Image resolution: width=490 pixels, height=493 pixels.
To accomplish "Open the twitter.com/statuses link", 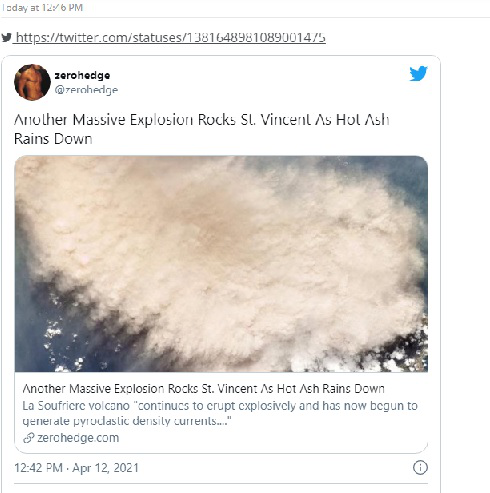I will [171, 38].
